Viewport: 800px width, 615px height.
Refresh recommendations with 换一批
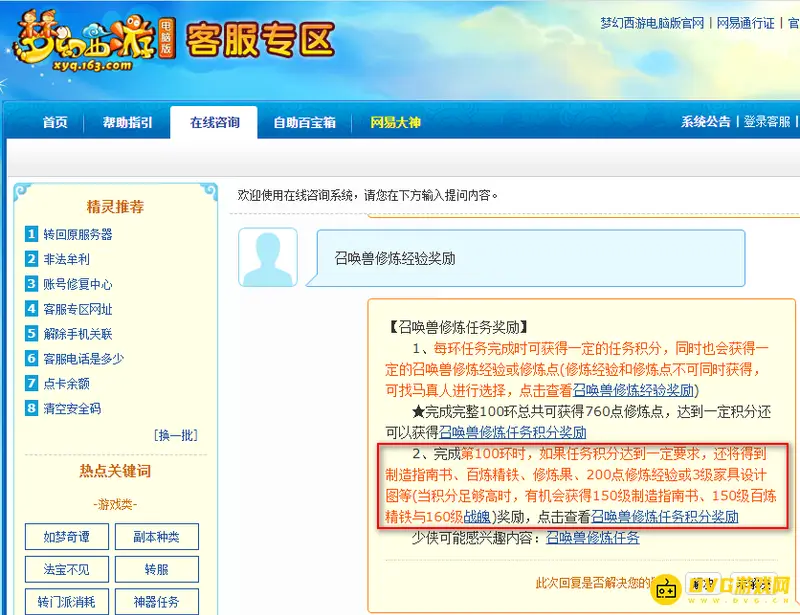(176, 435)
